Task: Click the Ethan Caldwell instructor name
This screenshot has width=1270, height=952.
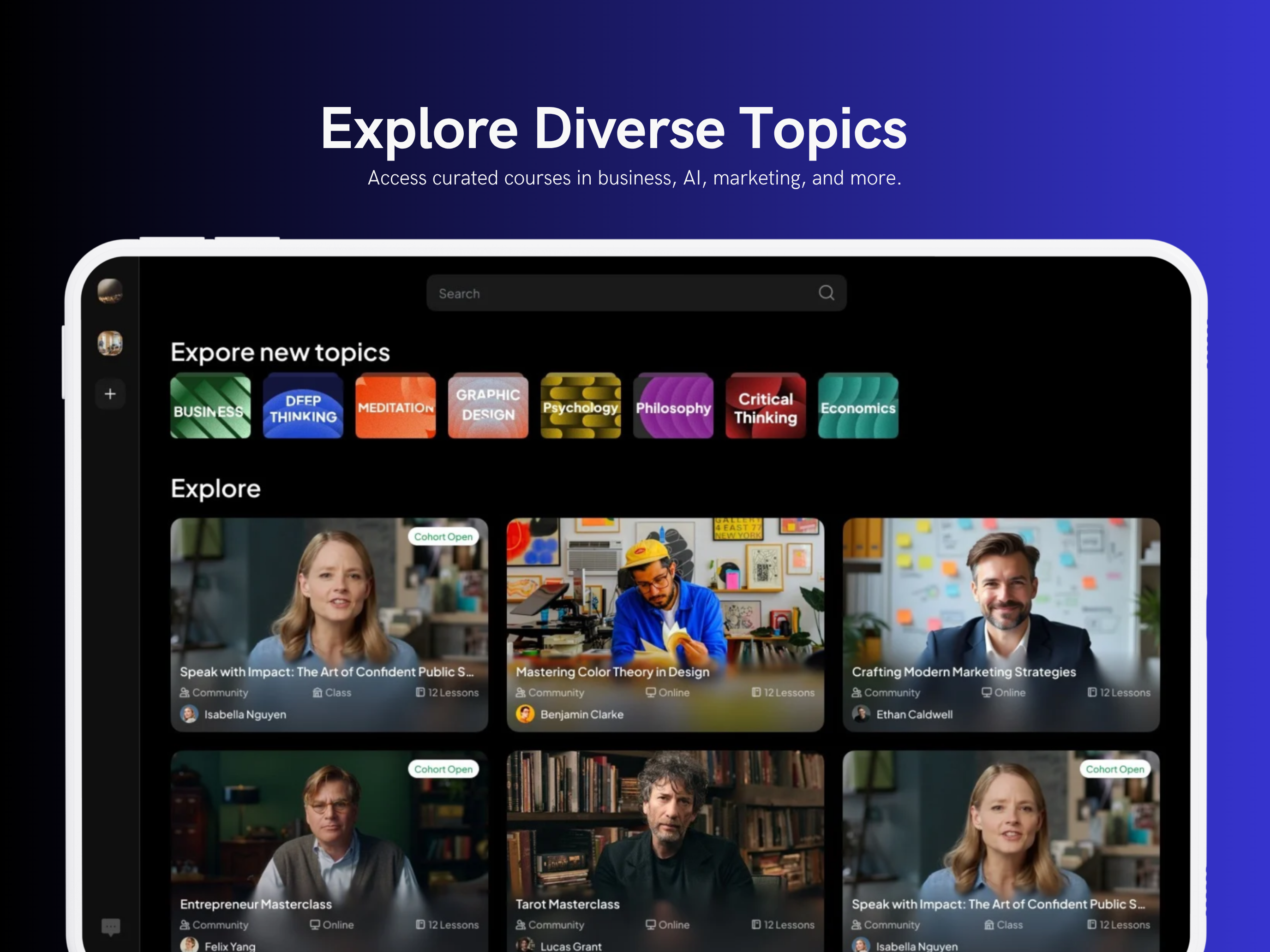Action: (914, 714)
